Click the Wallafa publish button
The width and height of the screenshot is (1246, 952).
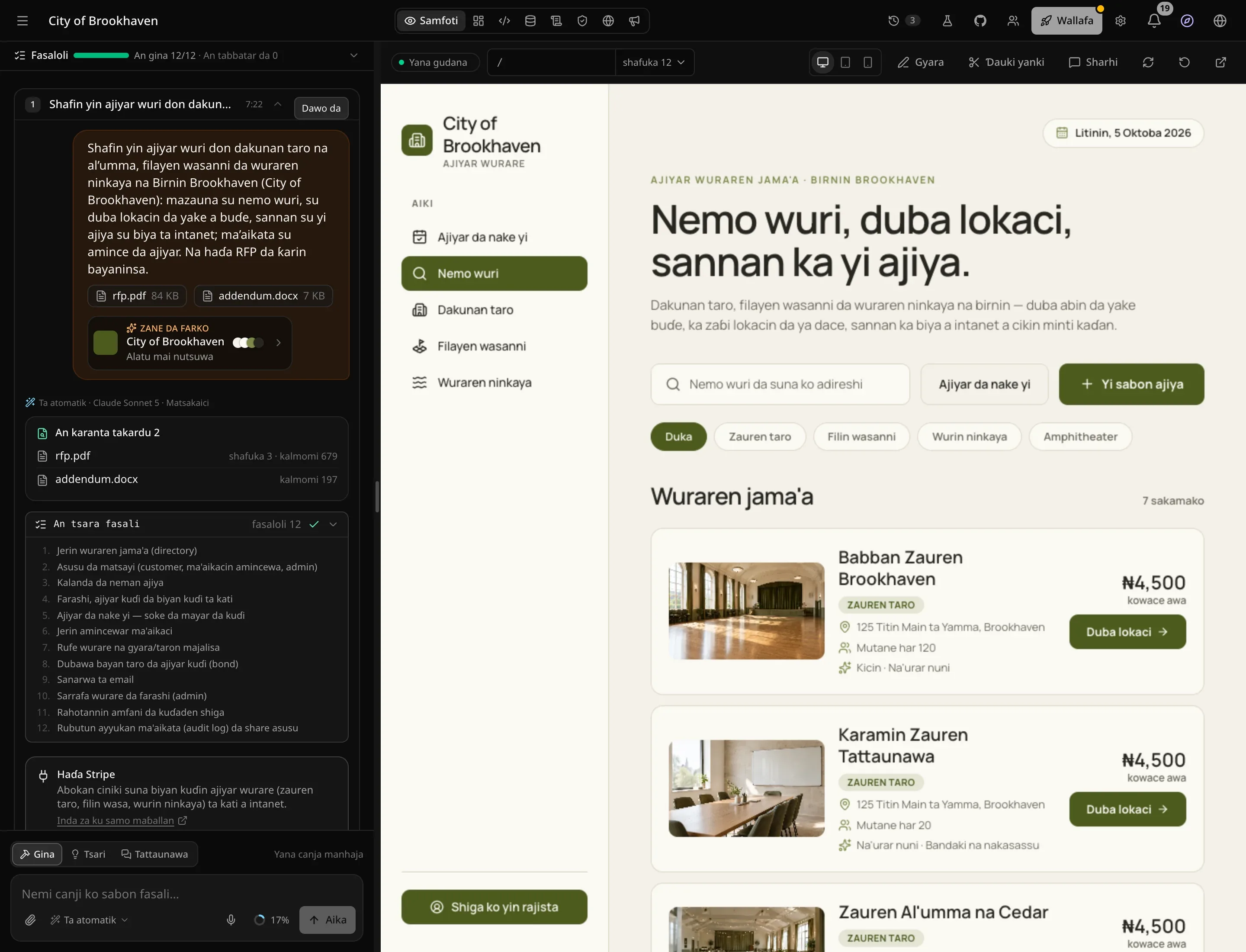pos(1066,21)
